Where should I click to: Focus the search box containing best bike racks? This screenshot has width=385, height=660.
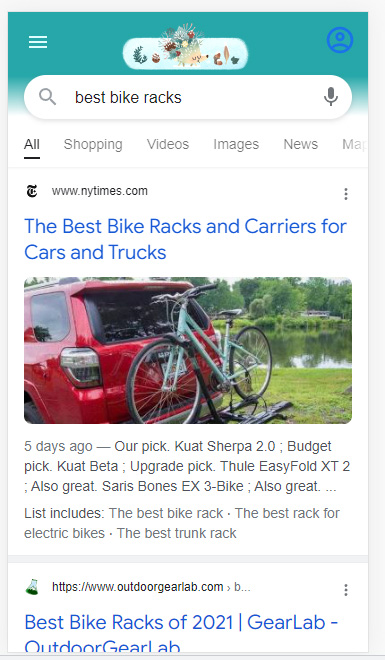(188, 97)
